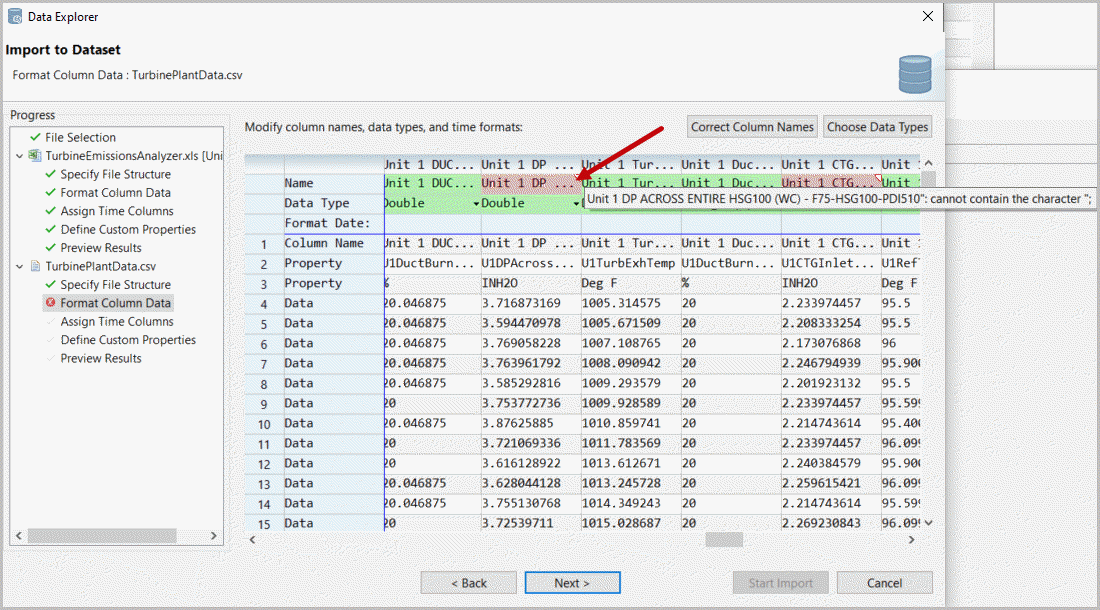
Task: Select Specify File Structure under TurbinePlantData.csv
Action: click(x=115, y=285)
